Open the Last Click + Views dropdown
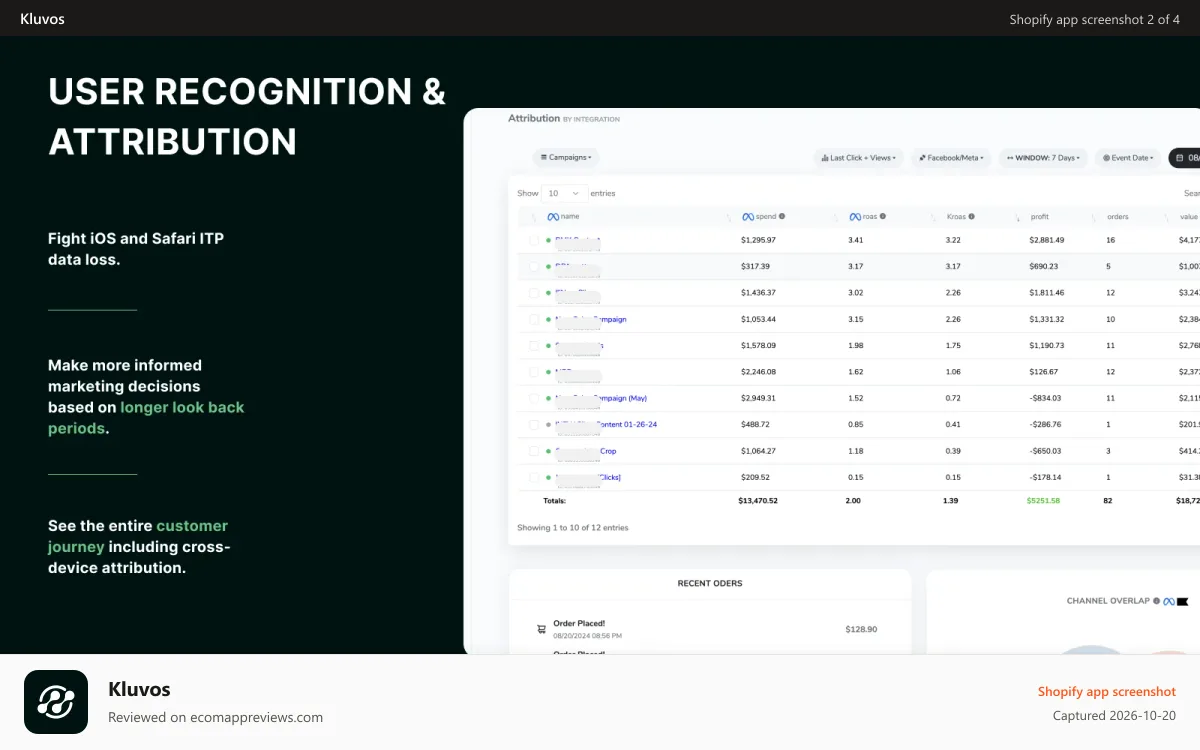1200x750 pixels. click(x=860, y=158)
